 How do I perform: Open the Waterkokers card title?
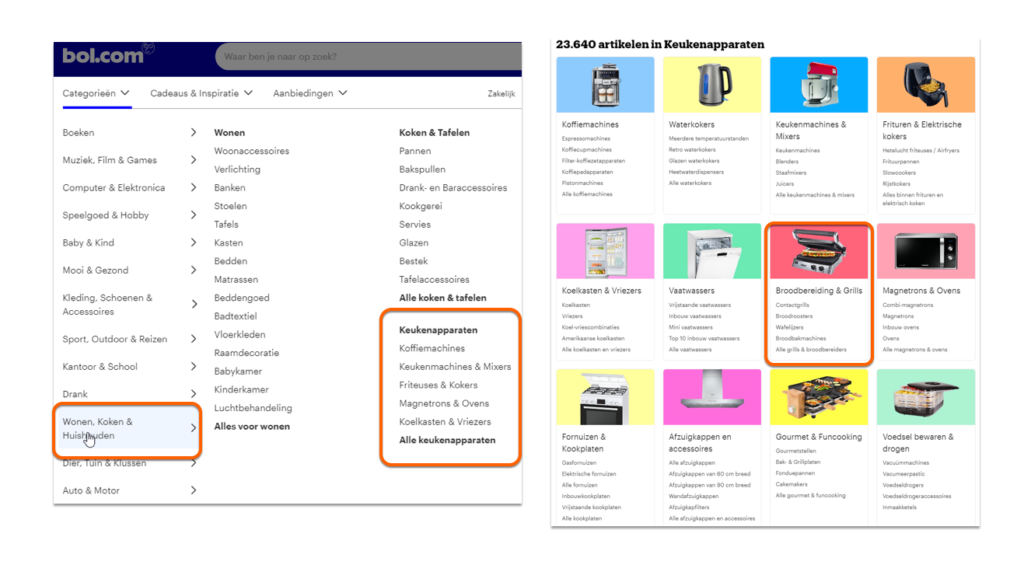[x=692, y=125]
